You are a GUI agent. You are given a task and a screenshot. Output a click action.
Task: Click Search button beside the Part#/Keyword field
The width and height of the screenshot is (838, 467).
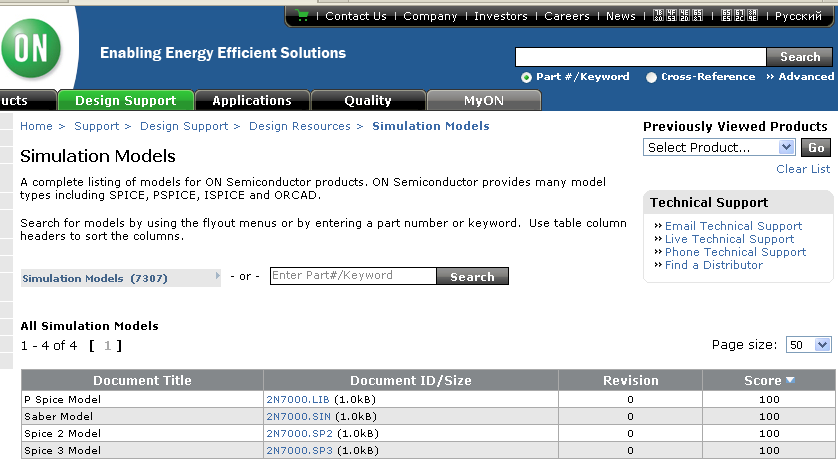tap(472, 276)
